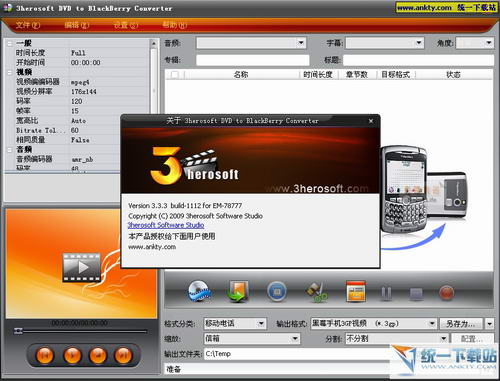Open the 音频 dropdown at top

point(301,43)
